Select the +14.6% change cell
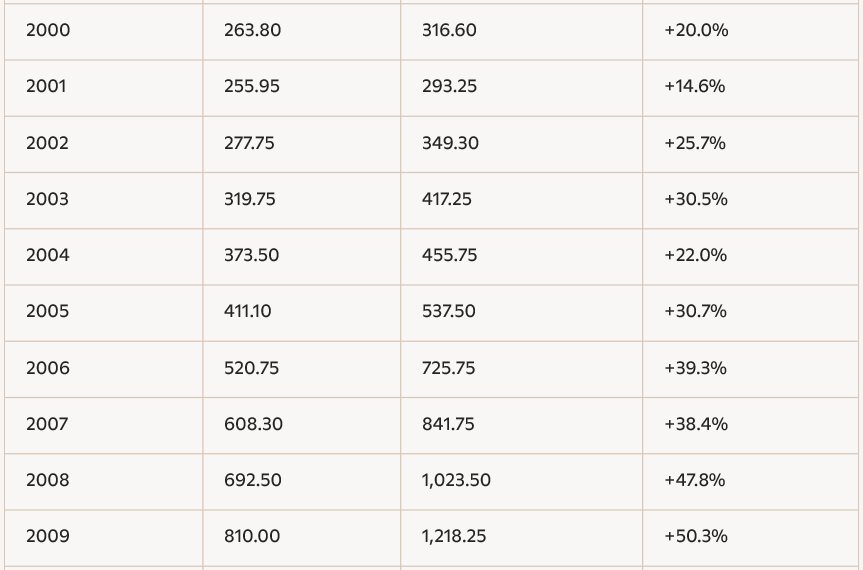Image resolution: width=863 pixels, height=570 pixels. [694, 86]
